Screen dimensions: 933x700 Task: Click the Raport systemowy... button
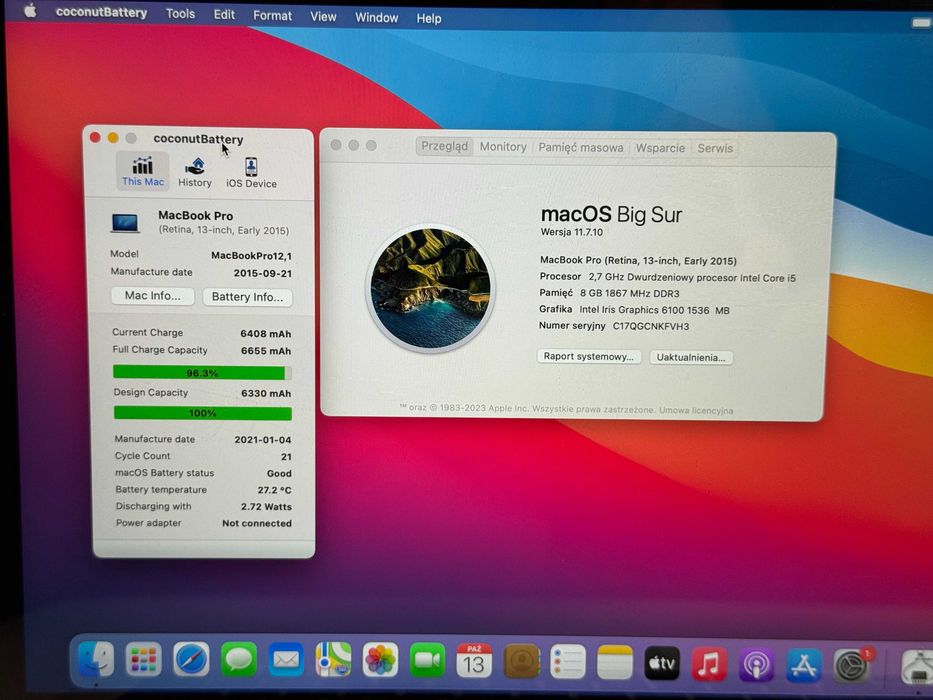[x=588, y=357]
